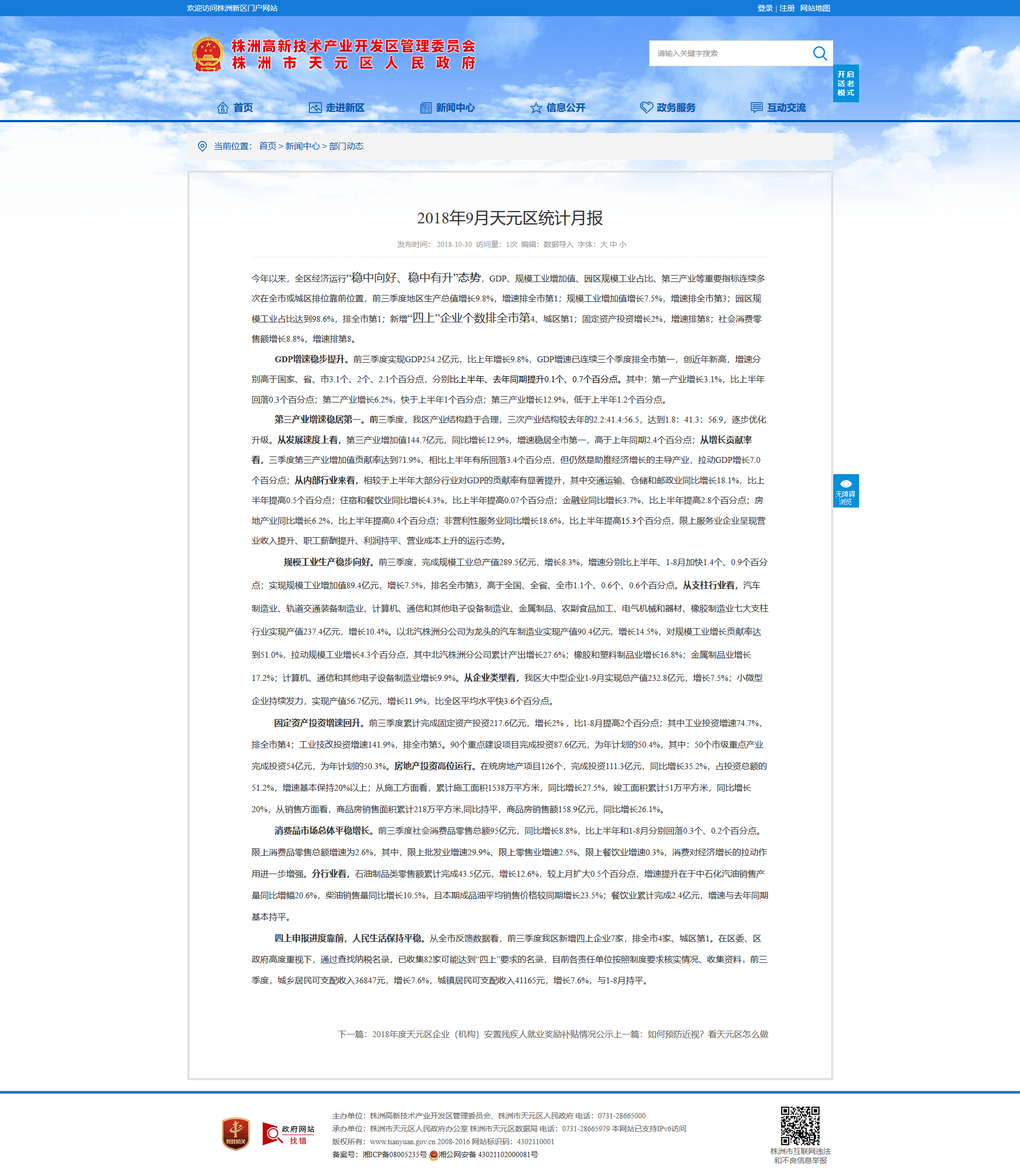Open the 网站地图 link
Viewport: 1020px width, 1176px height.
pos(815,8)
